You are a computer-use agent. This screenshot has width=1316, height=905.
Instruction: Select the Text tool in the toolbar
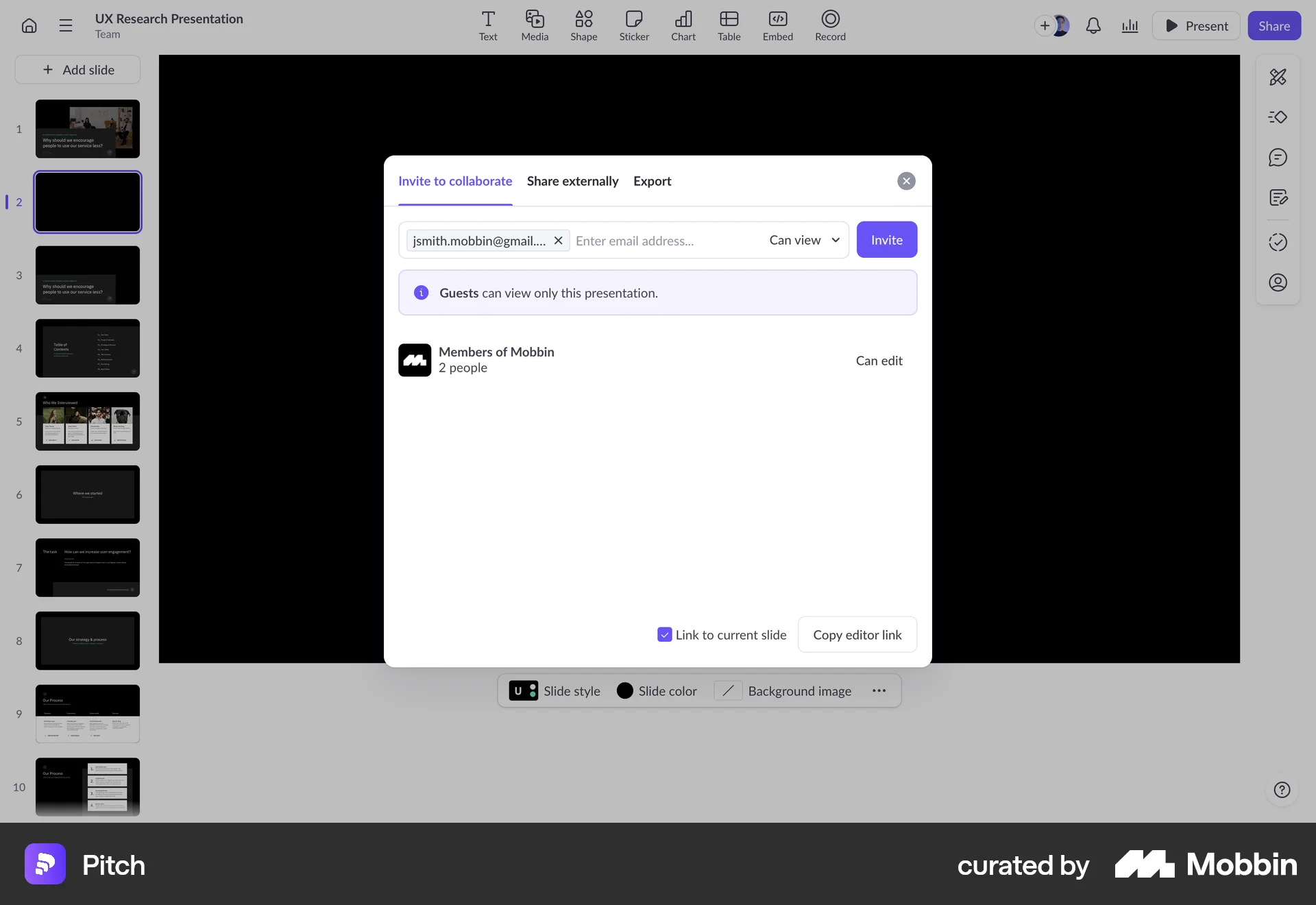[487, 25]
